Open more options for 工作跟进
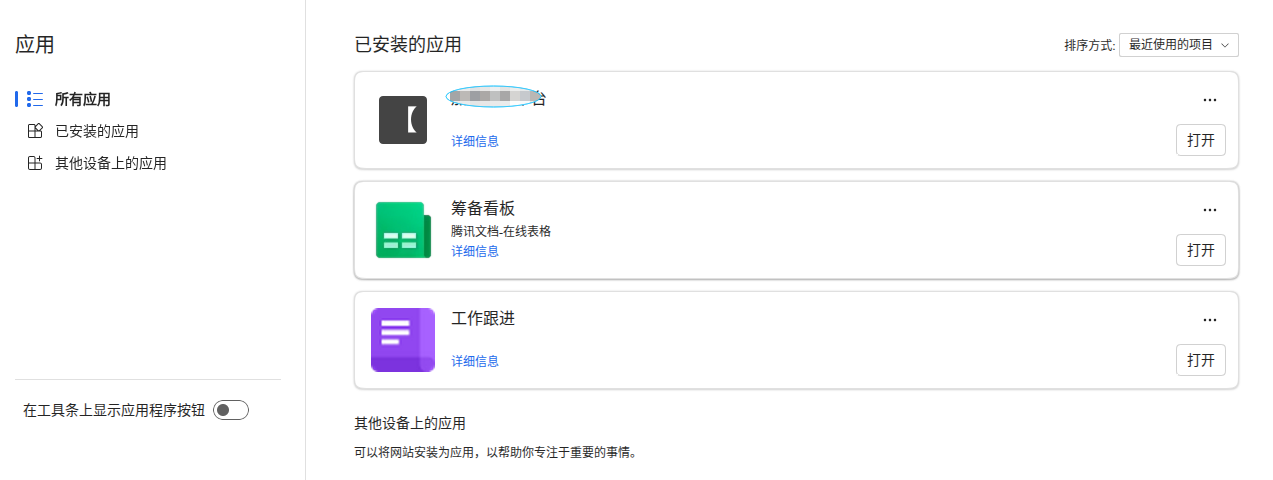This screenshot has height=480, width=1273. 1209,320
